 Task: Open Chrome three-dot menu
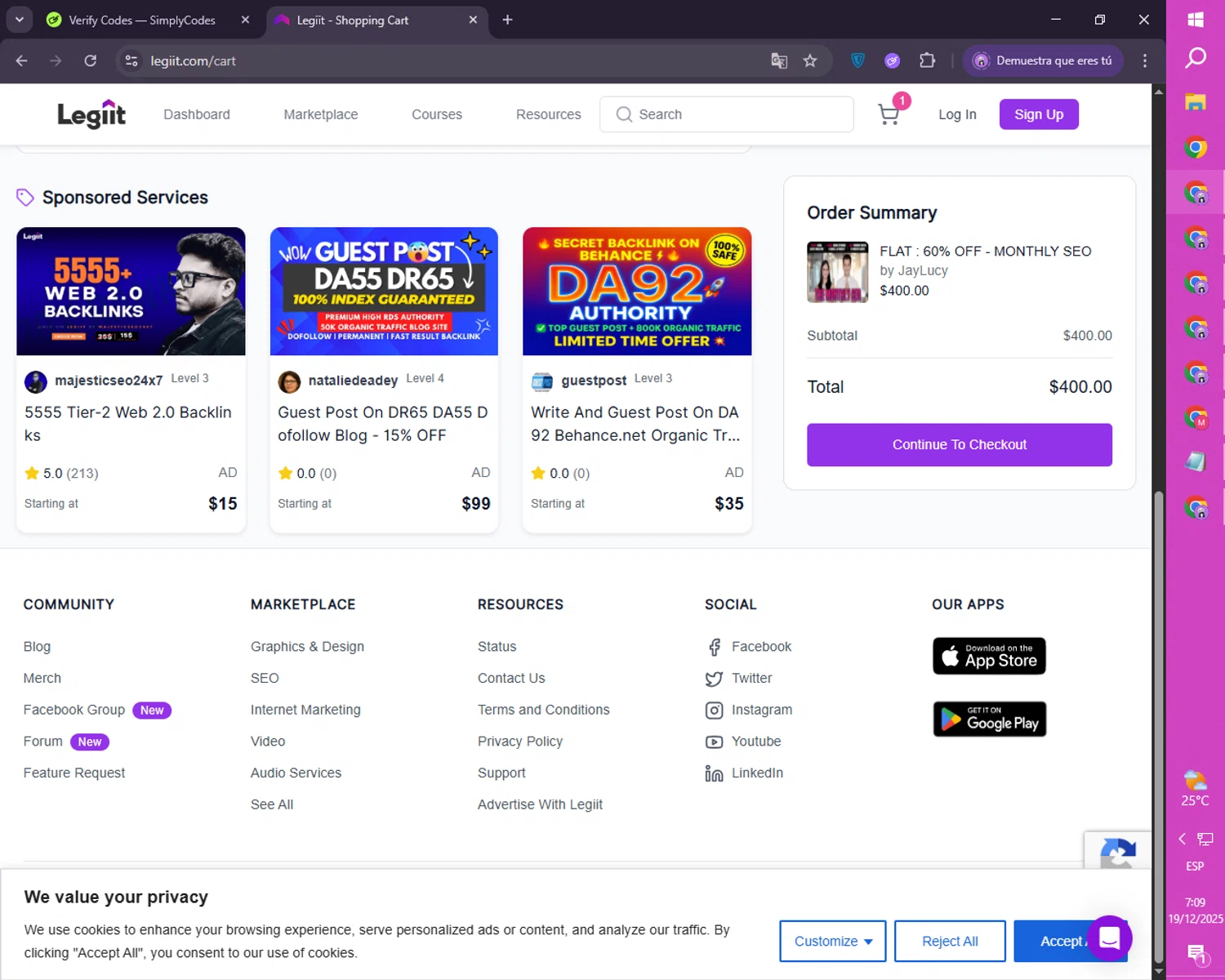tap(1145, 60)
